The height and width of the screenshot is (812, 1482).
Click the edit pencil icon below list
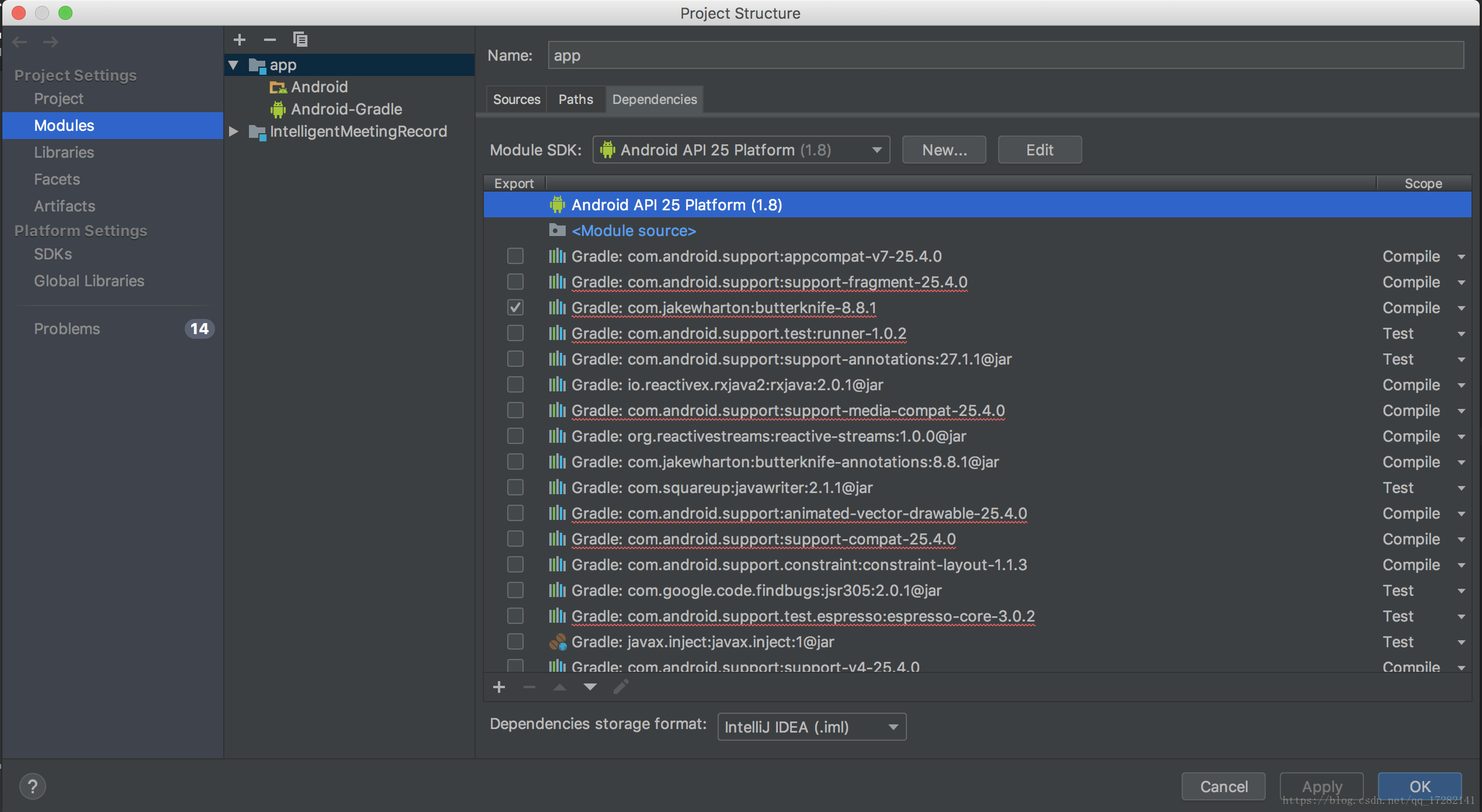[x=621, y=686]
